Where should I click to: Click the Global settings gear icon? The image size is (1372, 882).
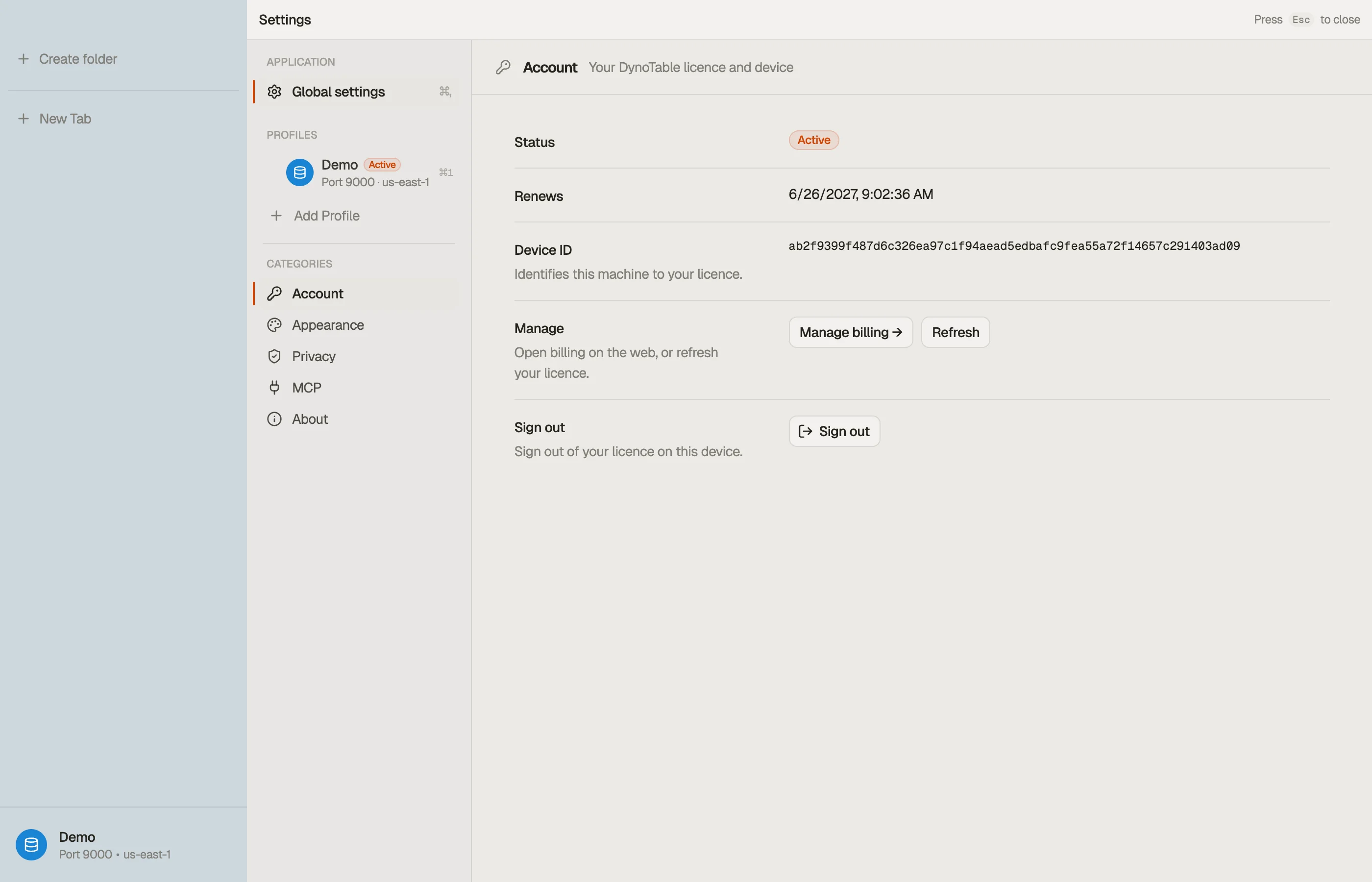(274, 92)
